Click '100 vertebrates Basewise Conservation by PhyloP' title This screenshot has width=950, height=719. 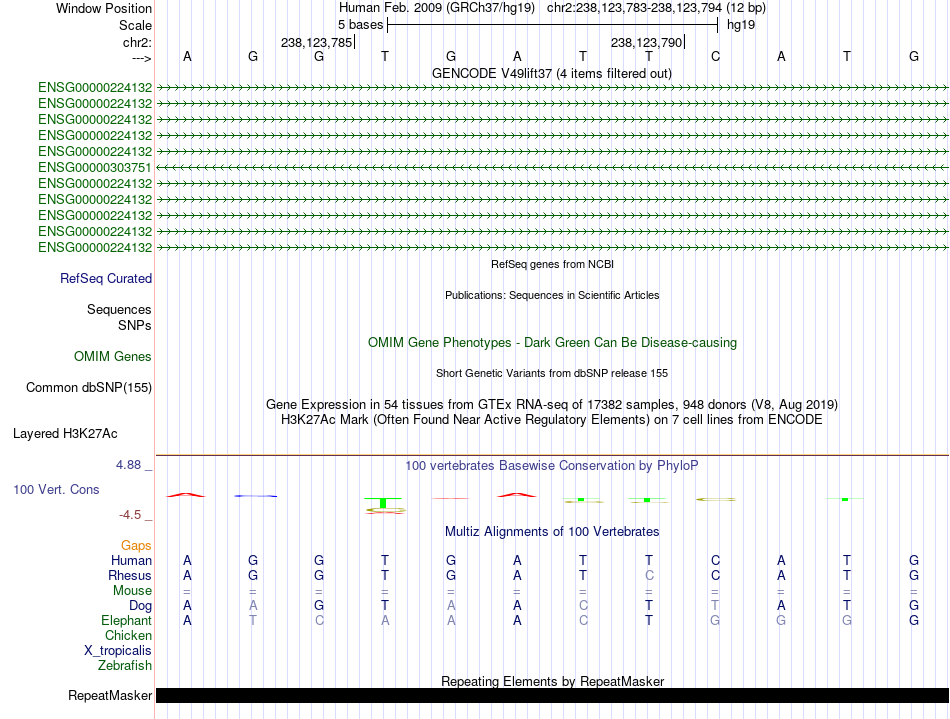[552, 465]
